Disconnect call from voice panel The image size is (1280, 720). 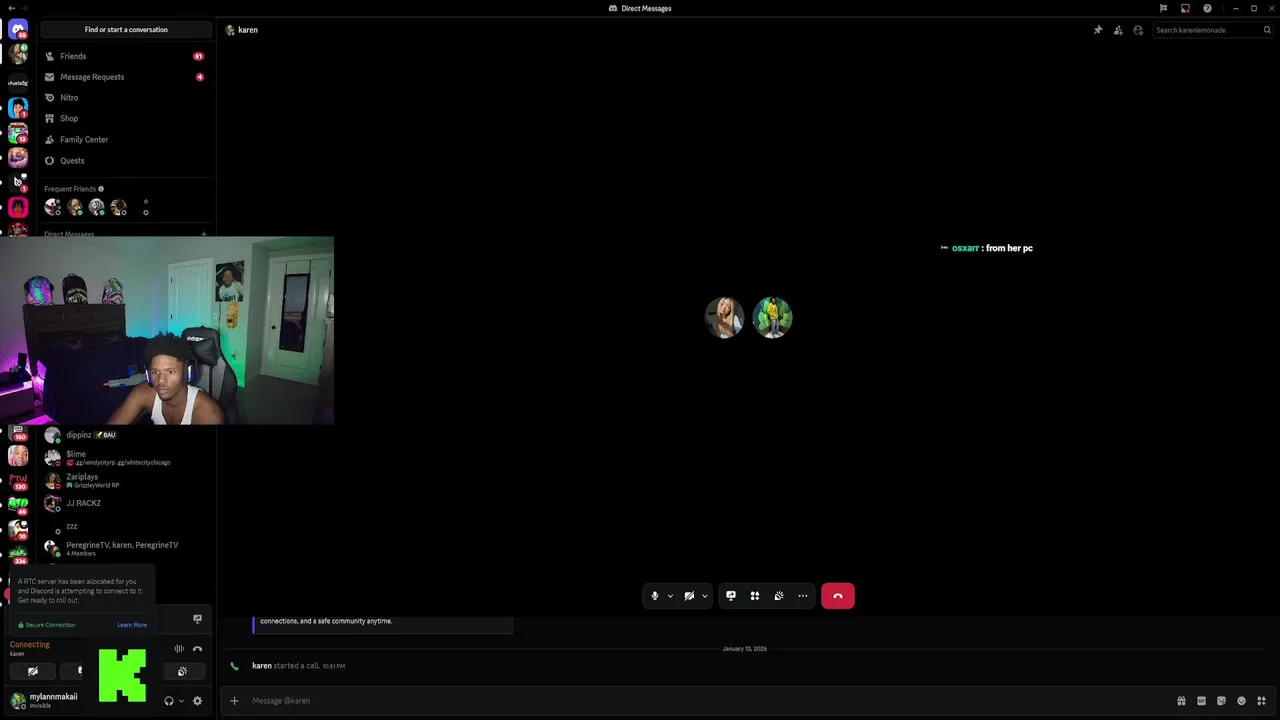[197, 649]
